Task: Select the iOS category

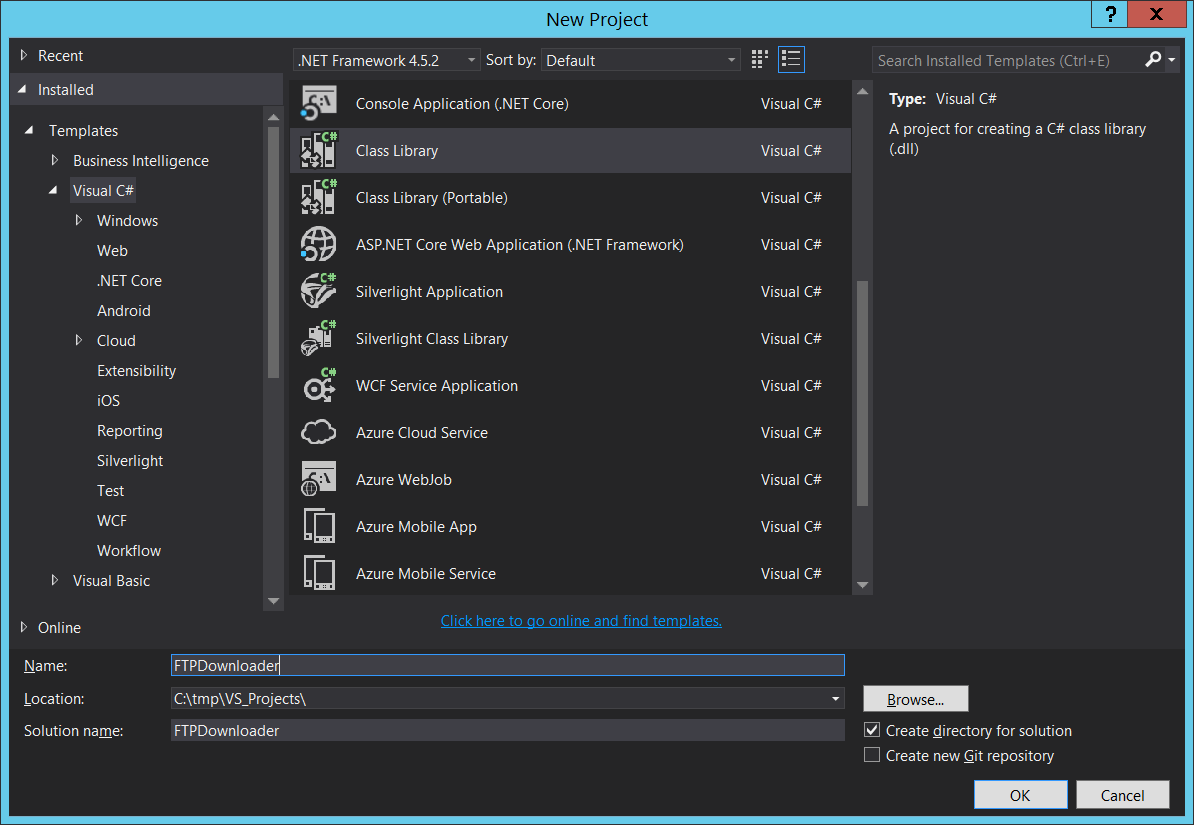Action: [x=108, y=401]
